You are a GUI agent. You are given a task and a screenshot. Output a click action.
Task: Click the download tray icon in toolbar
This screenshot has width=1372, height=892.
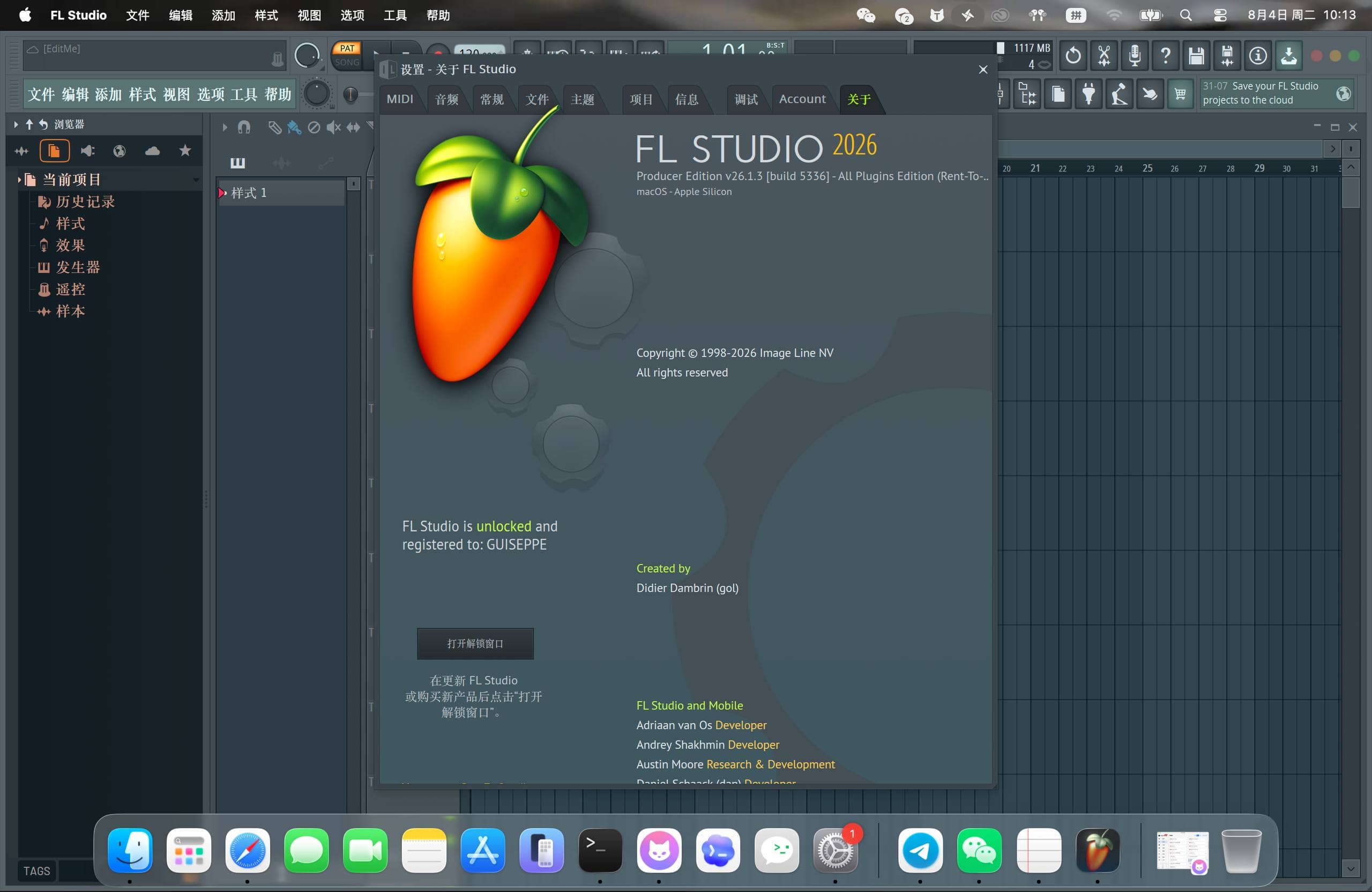point(1289,56)
